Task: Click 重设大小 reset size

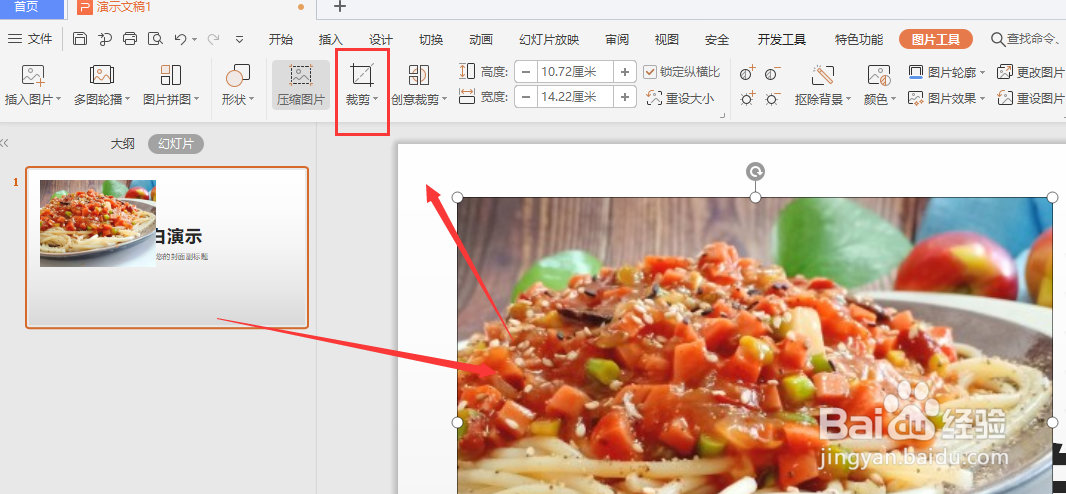Action: pyautogui.click(x=681, y=99)
